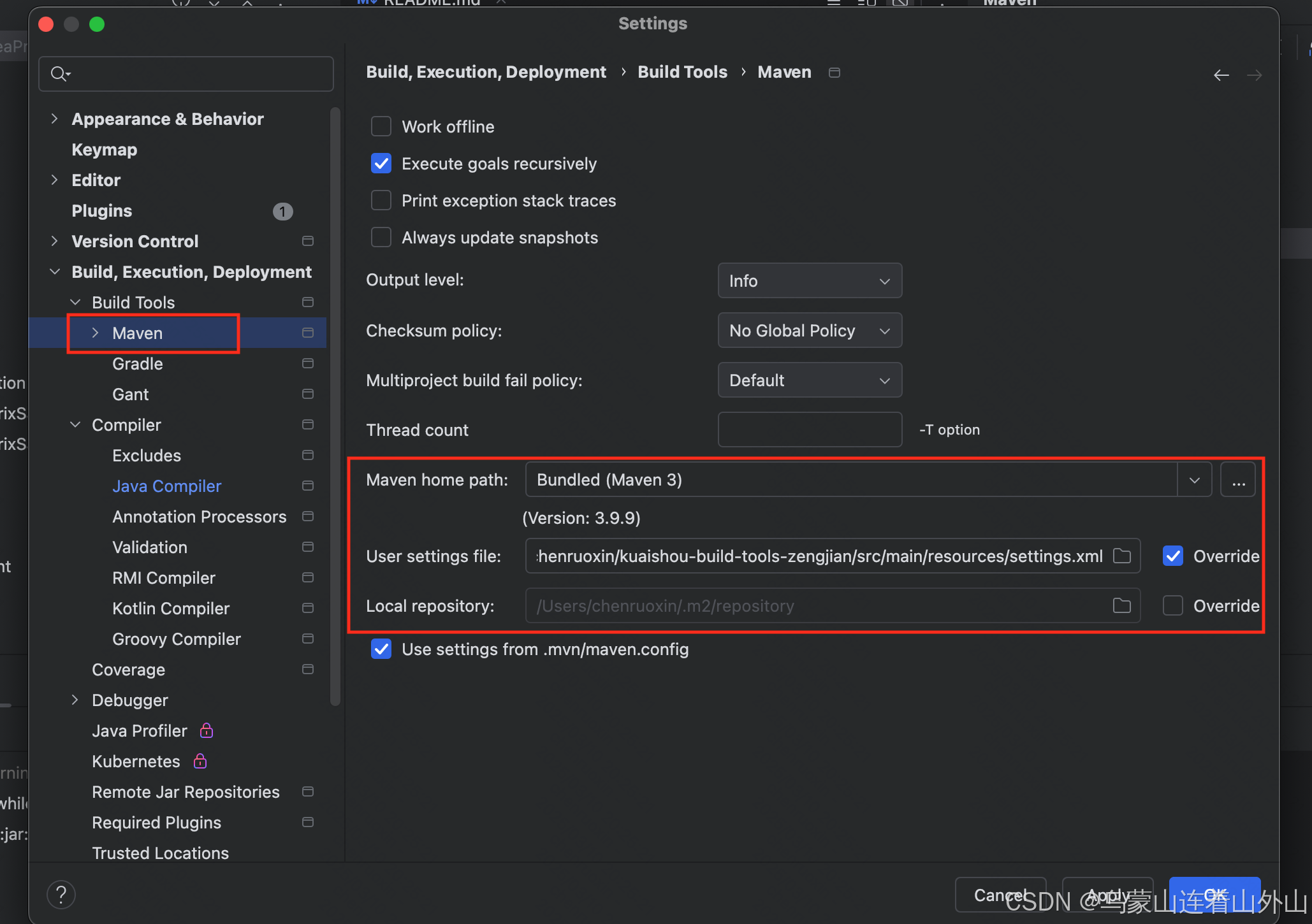Click the Plugins update badge showing 1

pyautogui.click(x=282, y=211)
